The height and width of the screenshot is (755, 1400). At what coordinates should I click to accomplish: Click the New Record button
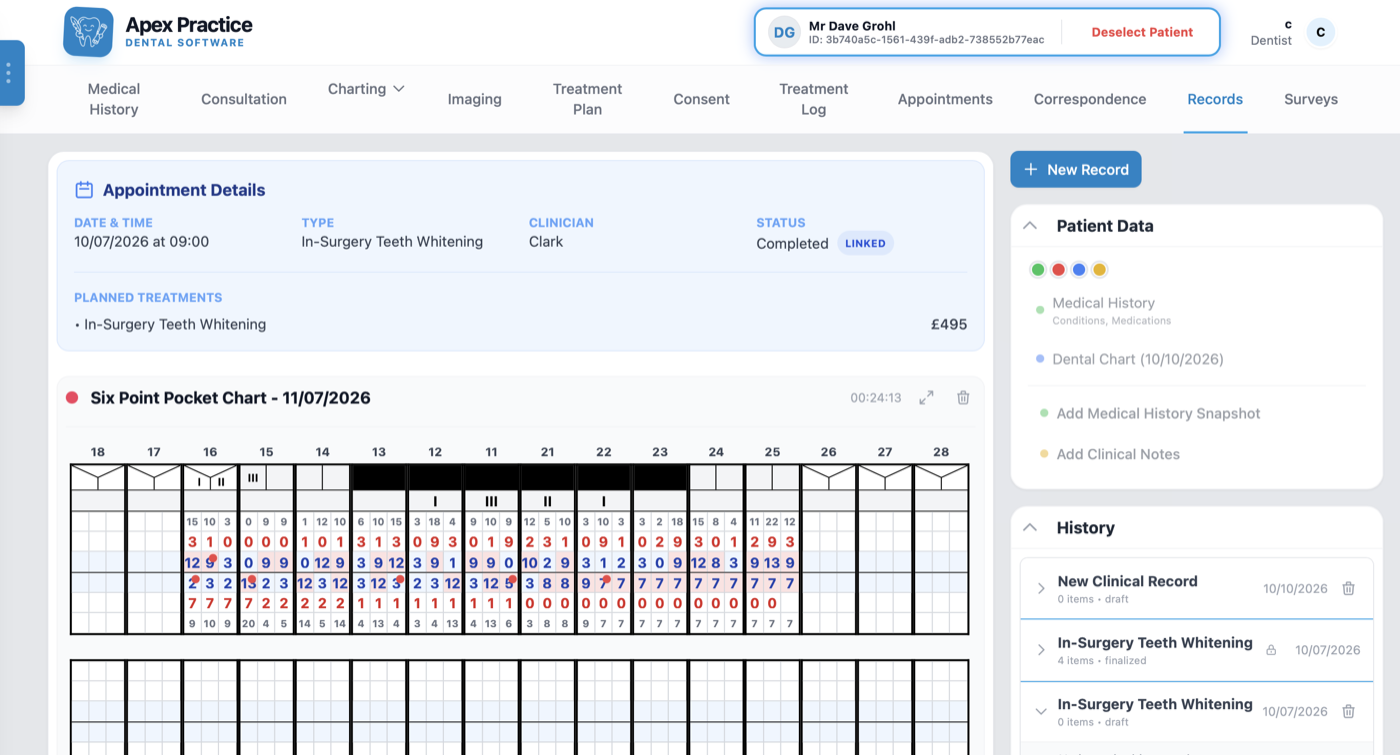[x=1075, y=170]
